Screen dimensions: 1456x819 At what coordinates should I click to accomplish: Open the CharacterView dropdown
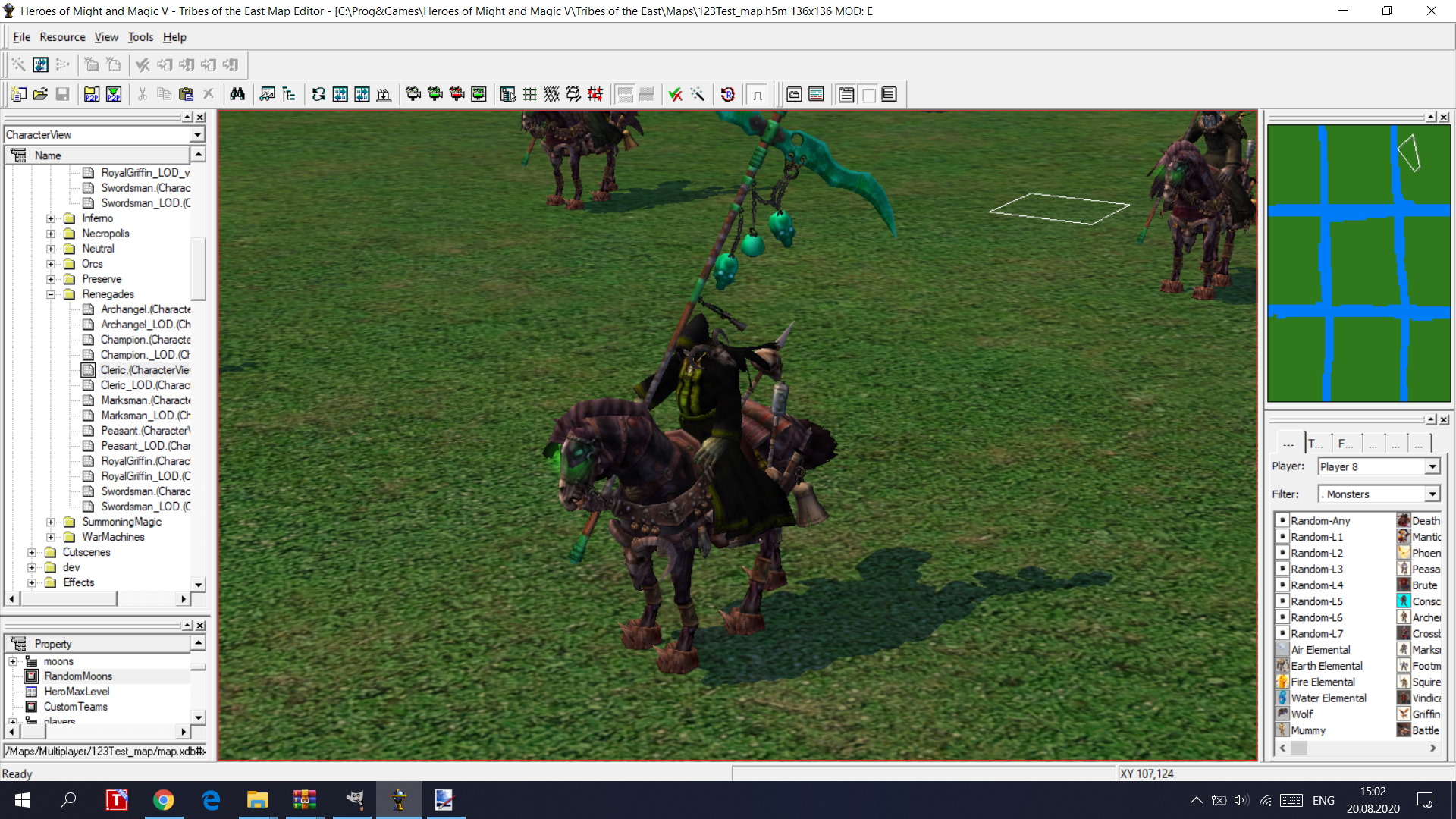point(197,134)
